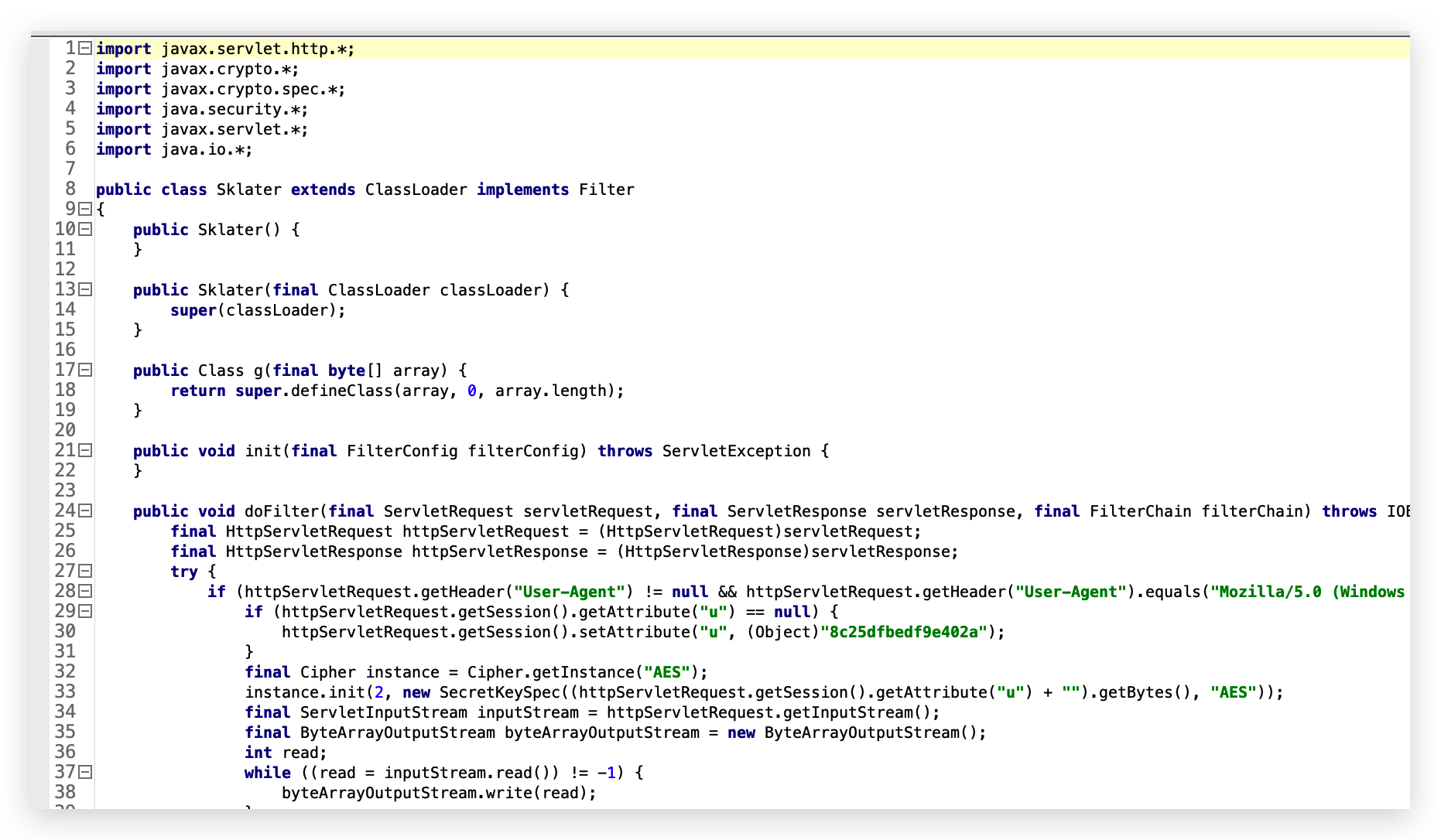This screenshot has width=1441, height=840.
Task: Click gutter line number 36
Action: (65, 752)
